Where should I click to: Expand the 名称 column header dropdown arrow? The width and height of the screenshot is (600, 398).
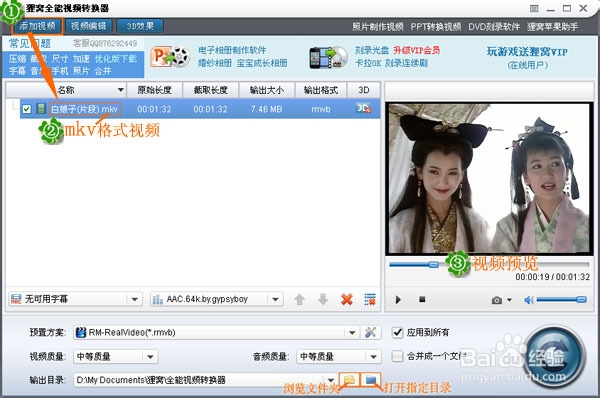[121, 90]
